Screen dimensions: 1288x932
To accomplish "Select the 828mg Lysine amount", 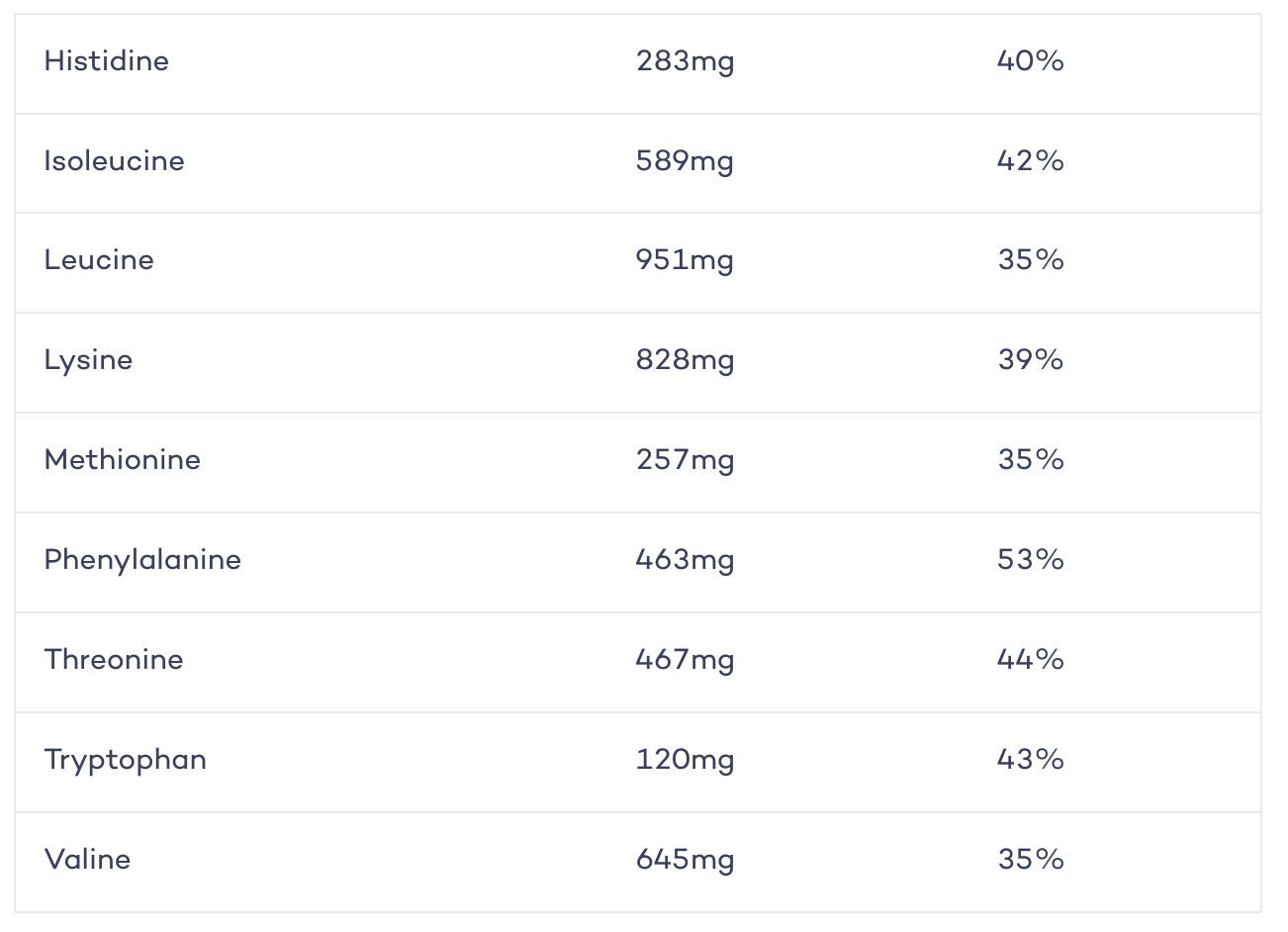I will pyautogui.click(x=686, y=360).
